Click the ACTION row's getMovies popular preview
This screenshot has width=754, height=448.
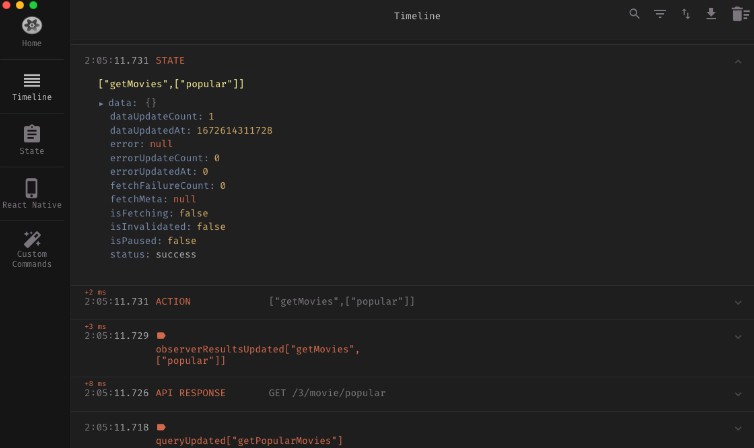pyautogui.click(x=341, y=301)
